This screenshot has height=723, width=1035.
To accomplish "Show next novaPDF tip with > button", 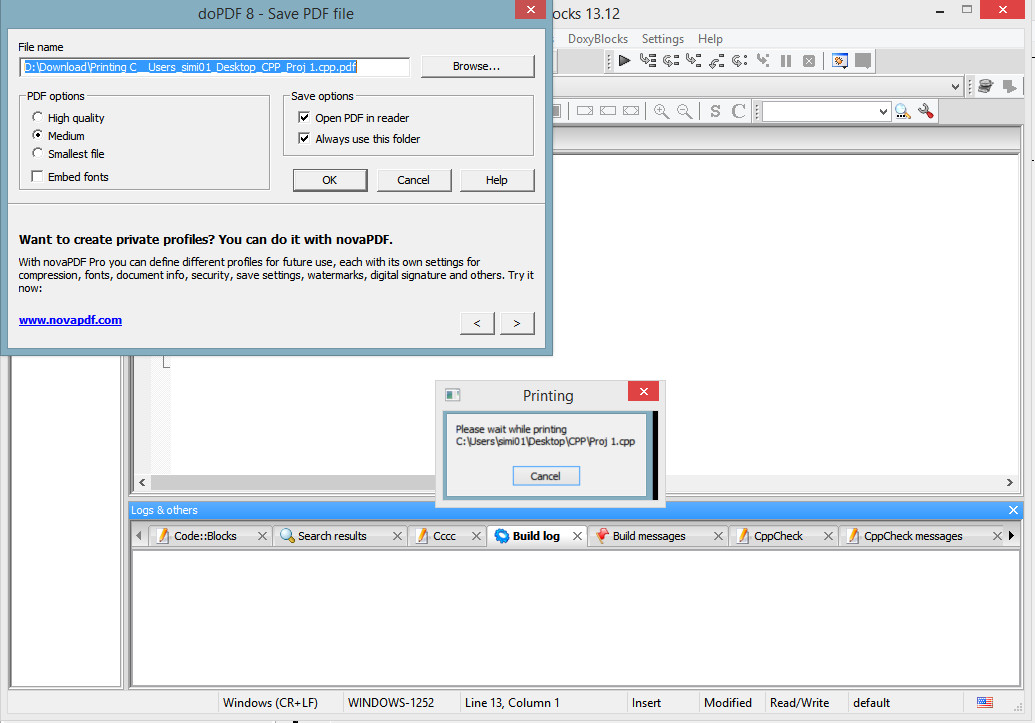I will click(x=517, y=324).
